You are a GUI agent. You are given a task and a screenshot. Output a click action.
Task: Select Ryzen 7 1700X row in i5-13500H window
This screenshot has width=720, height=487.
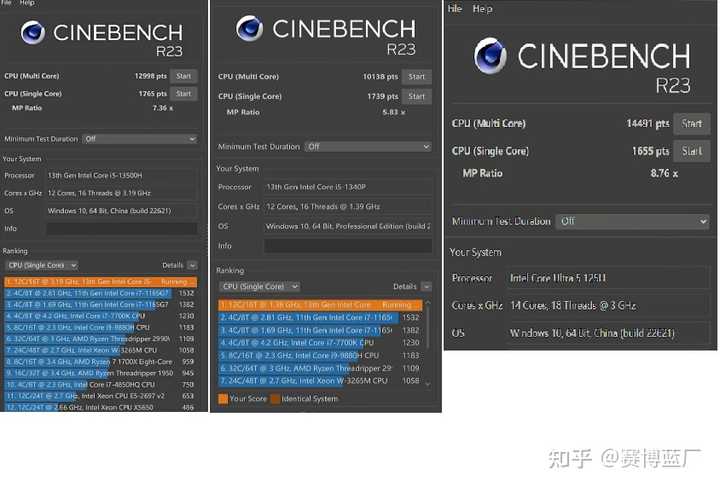pos(101,362)
